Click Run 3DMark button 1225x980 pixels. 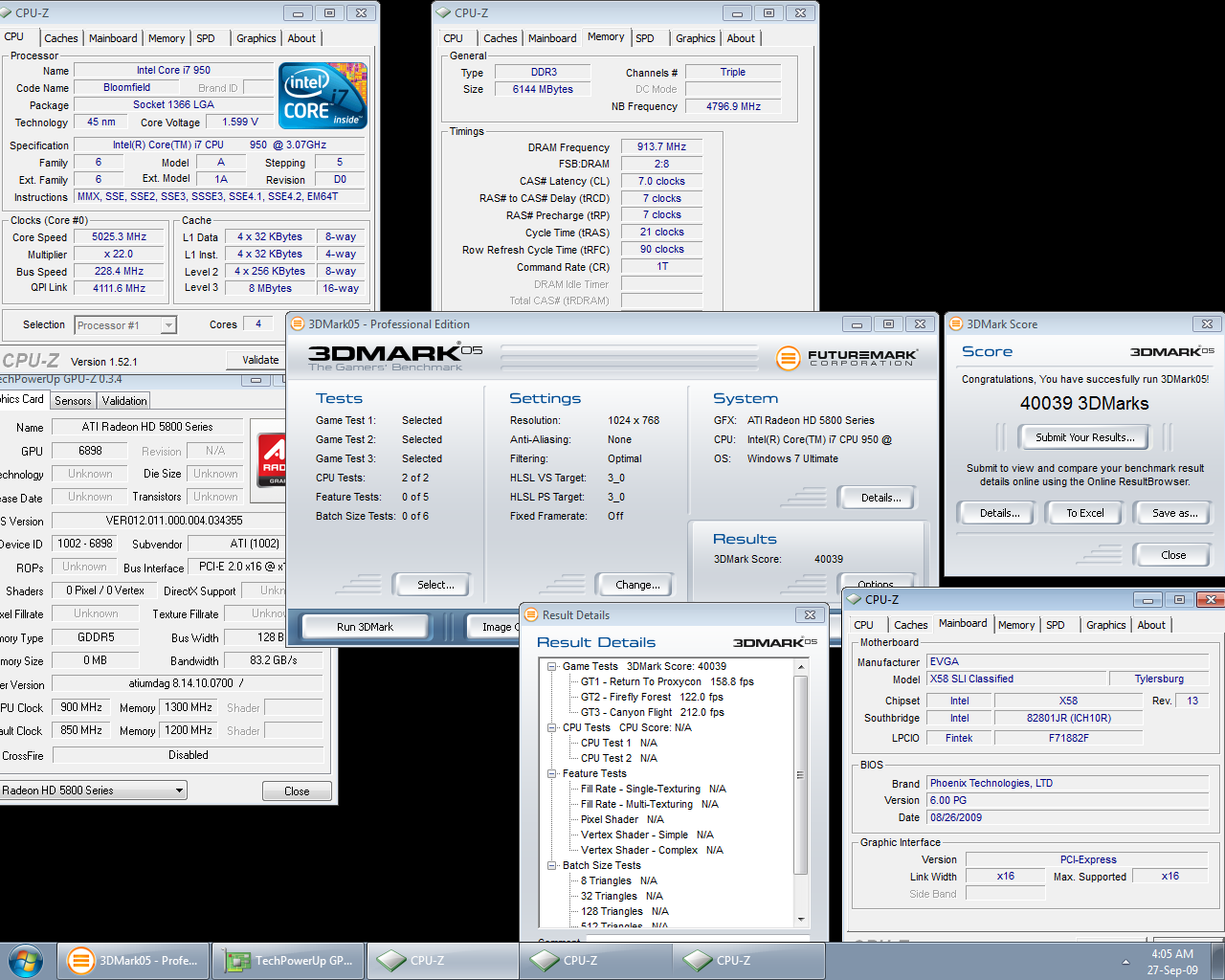[x=365, y=627]
